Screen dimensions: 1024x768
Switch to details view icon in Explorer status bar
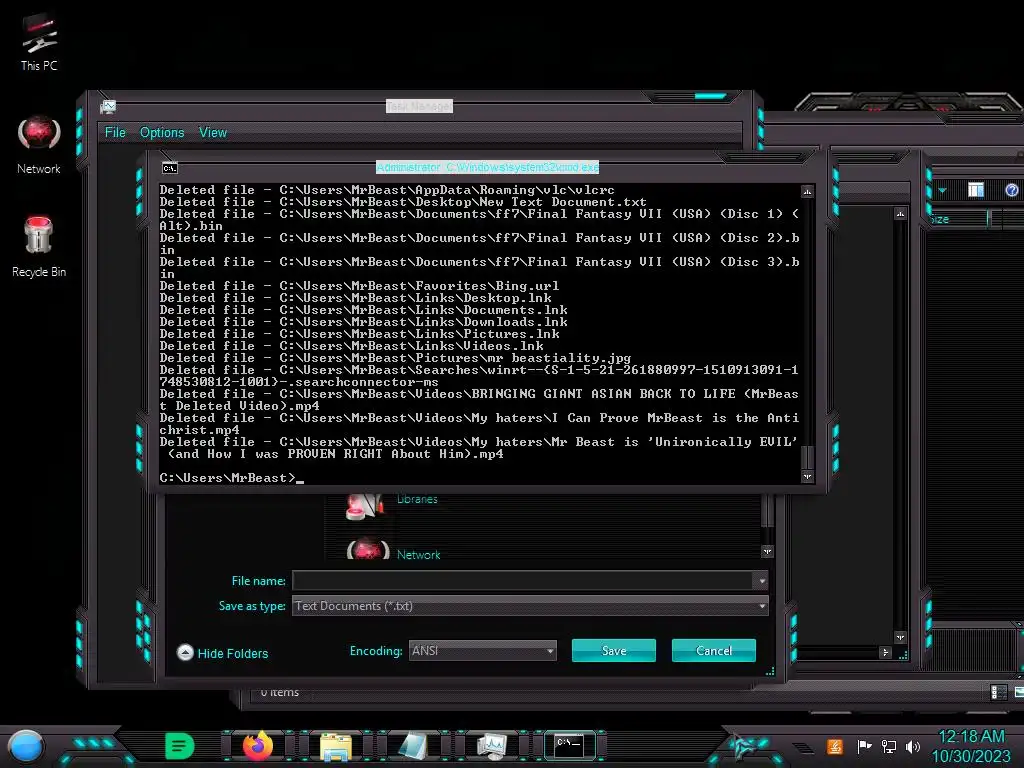point(999,692)
